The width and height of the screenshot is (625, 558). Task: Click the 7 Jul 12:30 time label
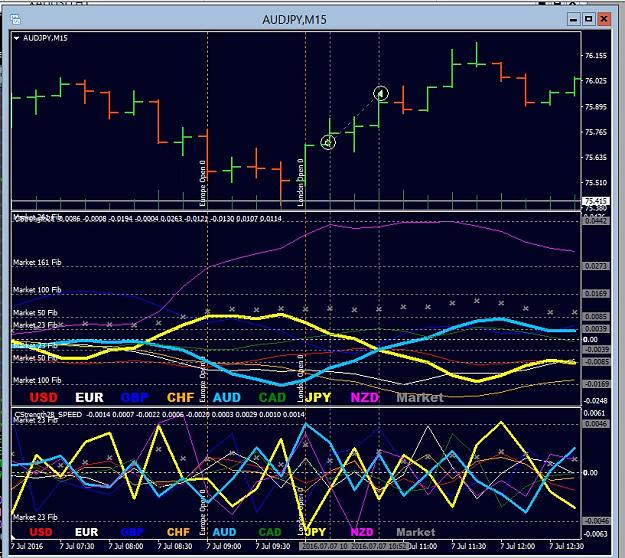click(566, 546)
